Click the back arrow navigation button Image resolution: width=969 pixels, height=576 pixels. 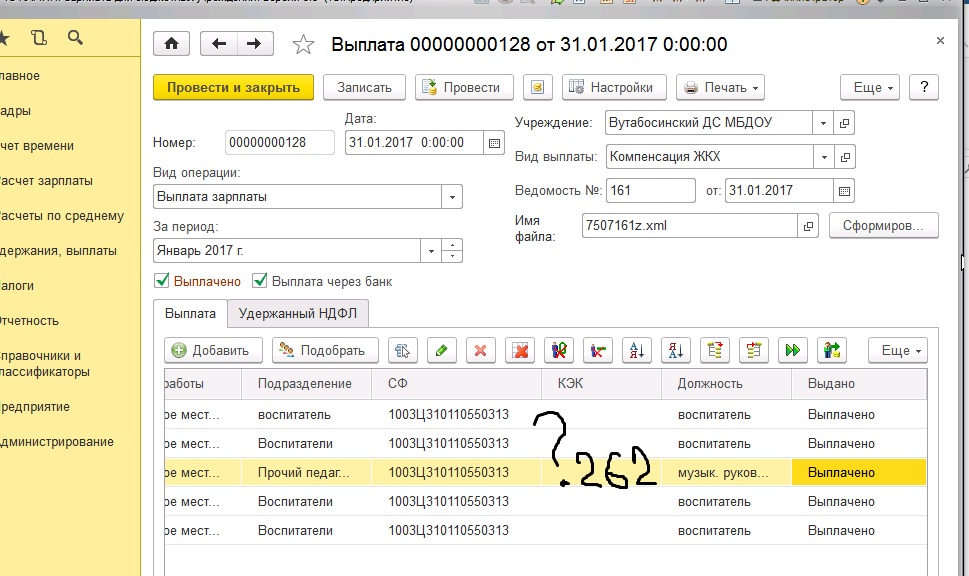[220, 44]
